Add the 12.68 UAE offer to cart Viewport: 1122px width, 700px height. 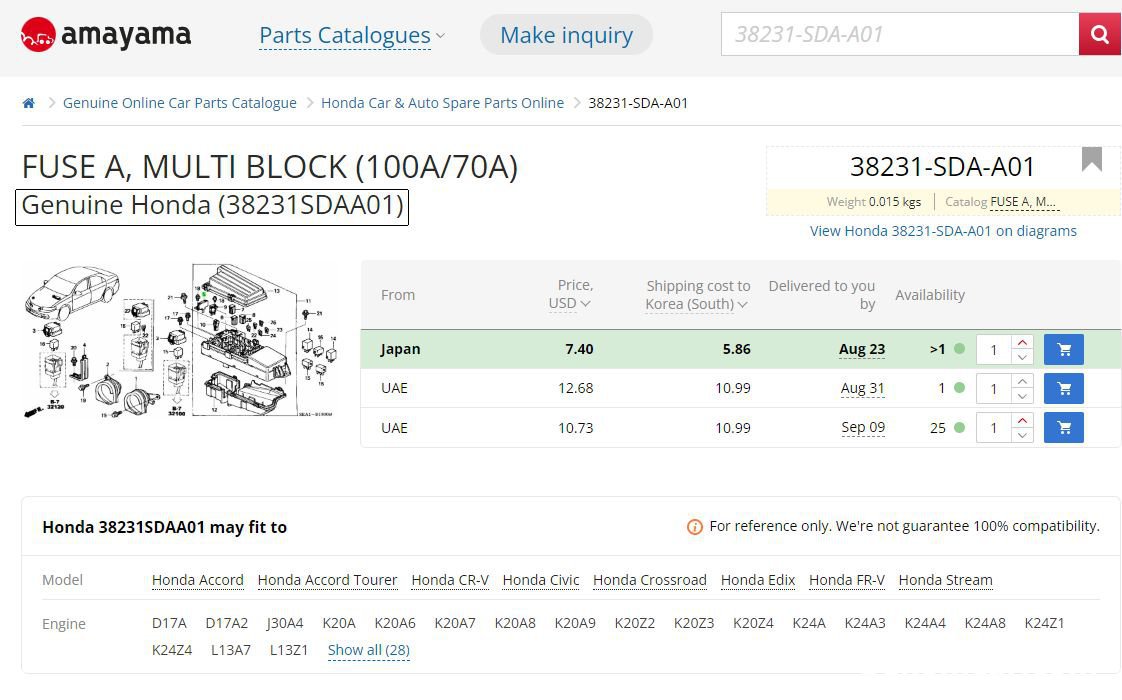(1063, 388)
